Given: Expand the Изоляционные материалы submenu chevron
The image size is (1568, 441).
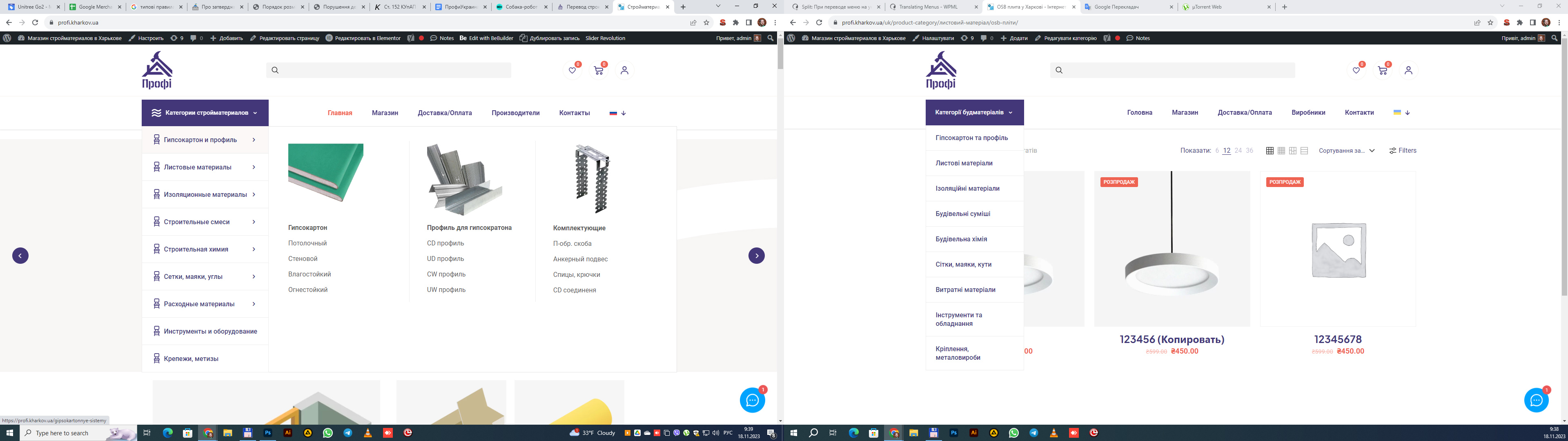Looking at the screenshot, I should coord(254,194).
